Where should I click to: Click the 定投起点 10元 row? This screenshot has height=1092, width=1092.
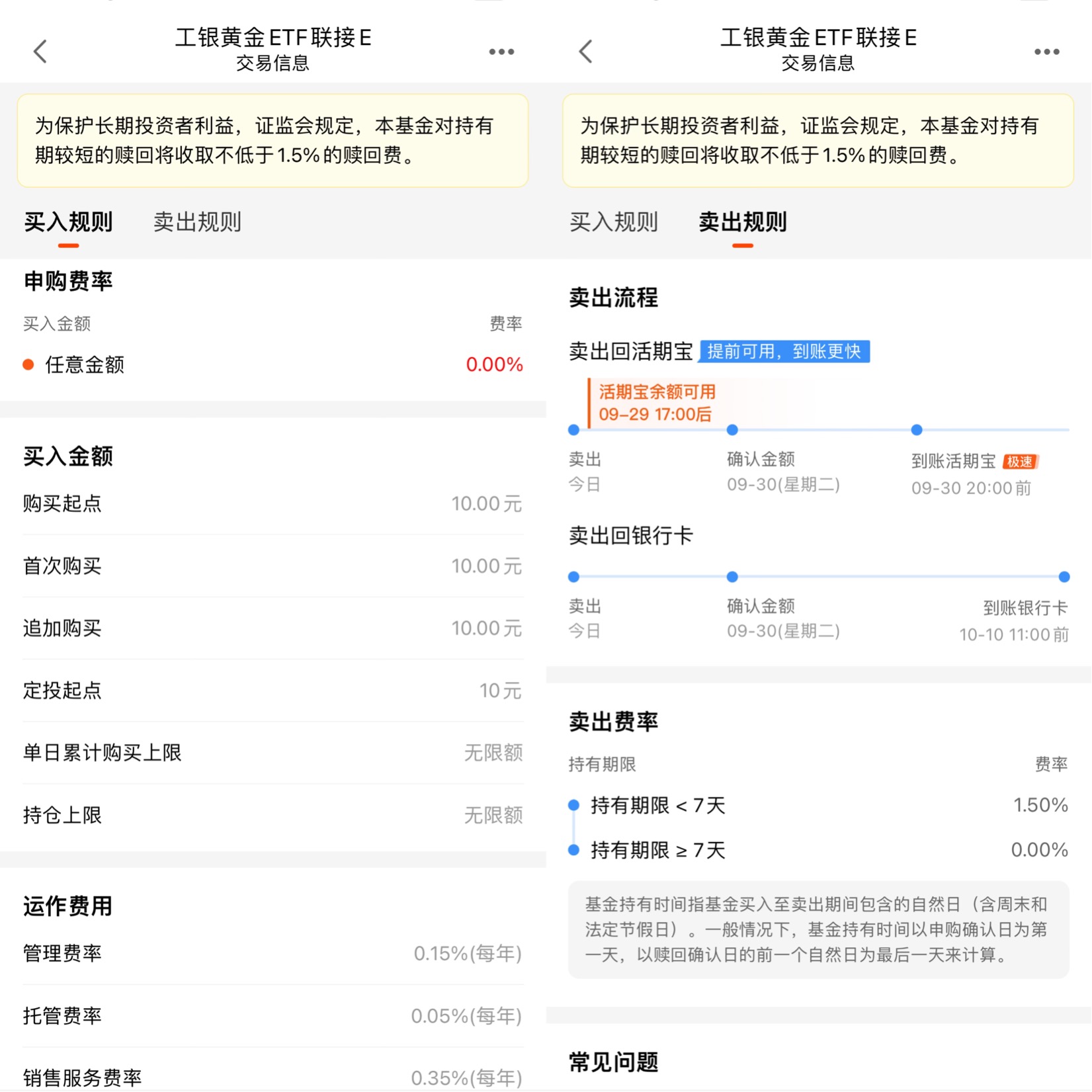(273, 691)
